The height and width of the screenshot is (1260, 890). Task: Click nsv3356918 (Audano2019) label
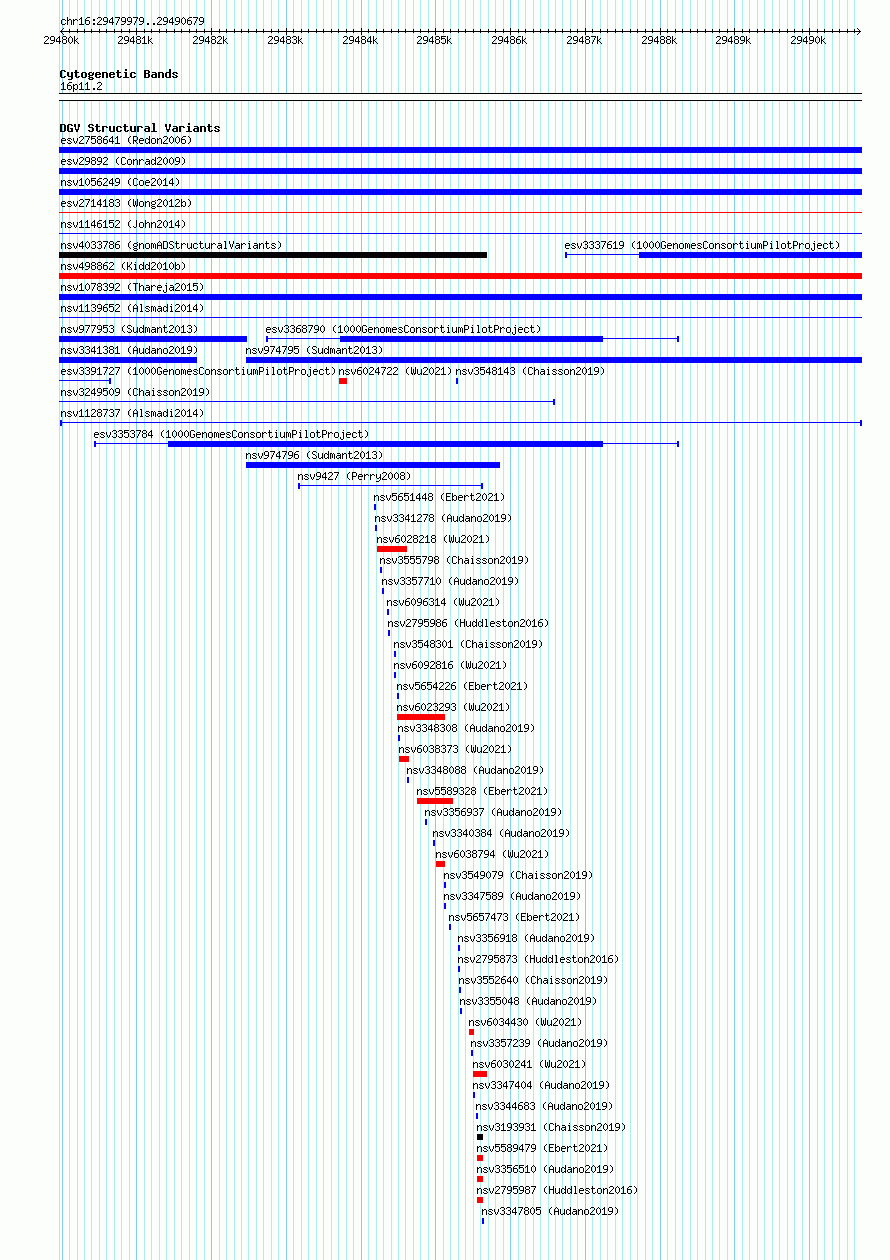point(526,938)
